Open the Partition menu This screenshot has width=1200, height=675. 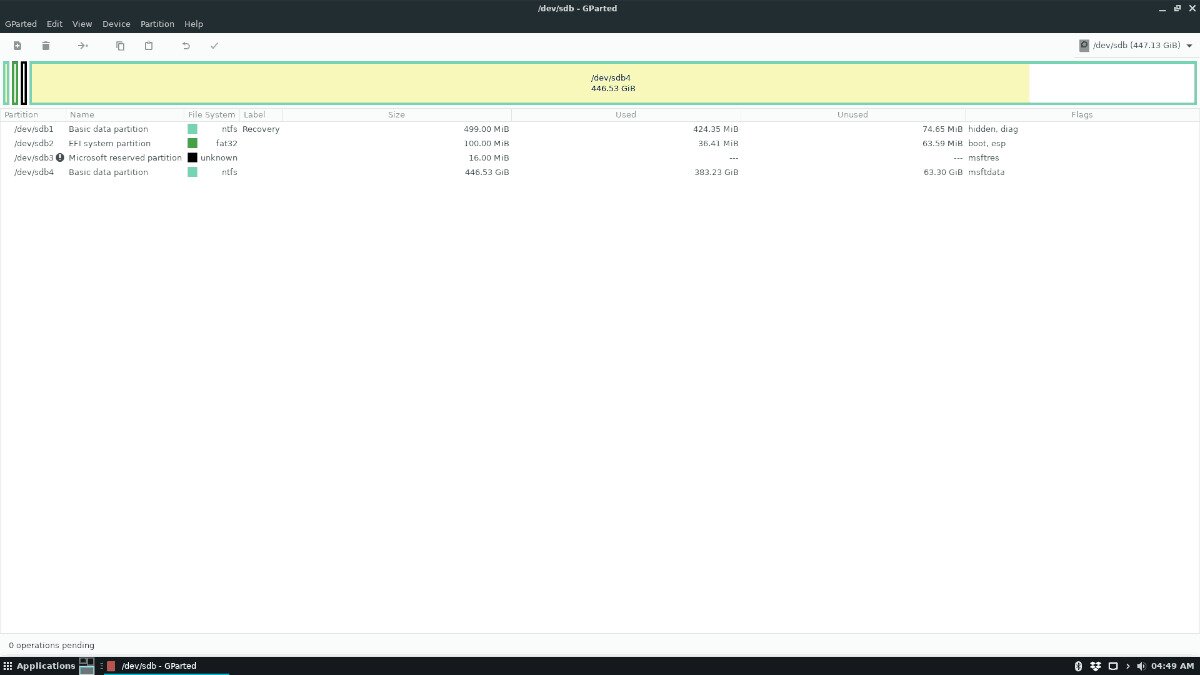coord(157,23)
